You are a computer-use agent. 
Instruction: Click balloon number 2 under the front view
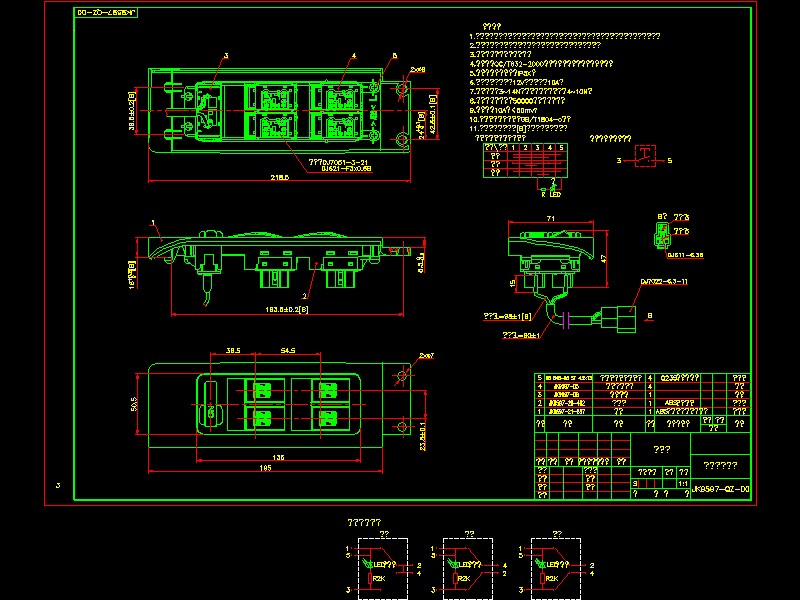pos(304,296)
